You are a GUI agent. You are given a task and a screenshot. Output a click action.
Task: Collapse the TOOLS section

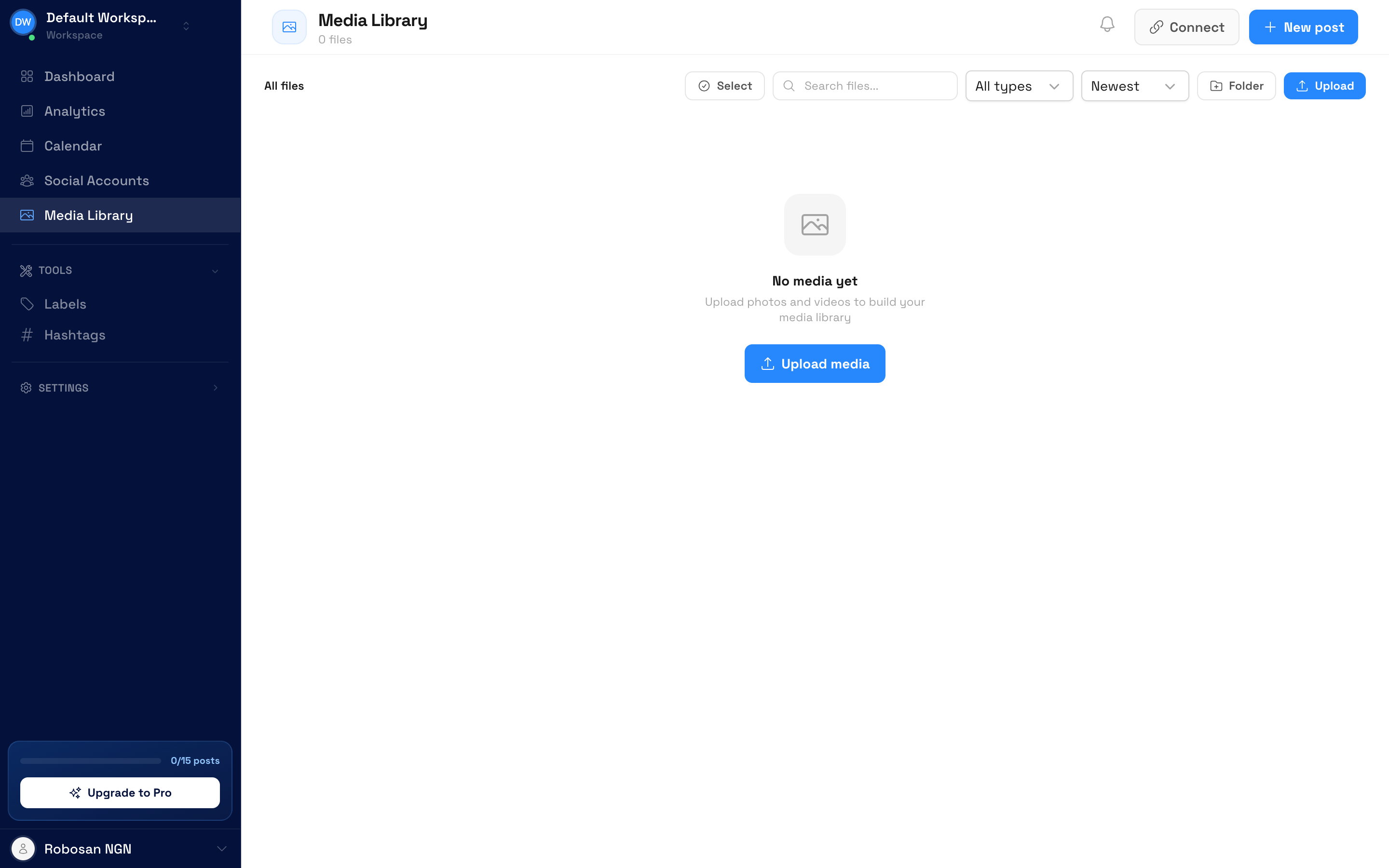pos(215,271)
